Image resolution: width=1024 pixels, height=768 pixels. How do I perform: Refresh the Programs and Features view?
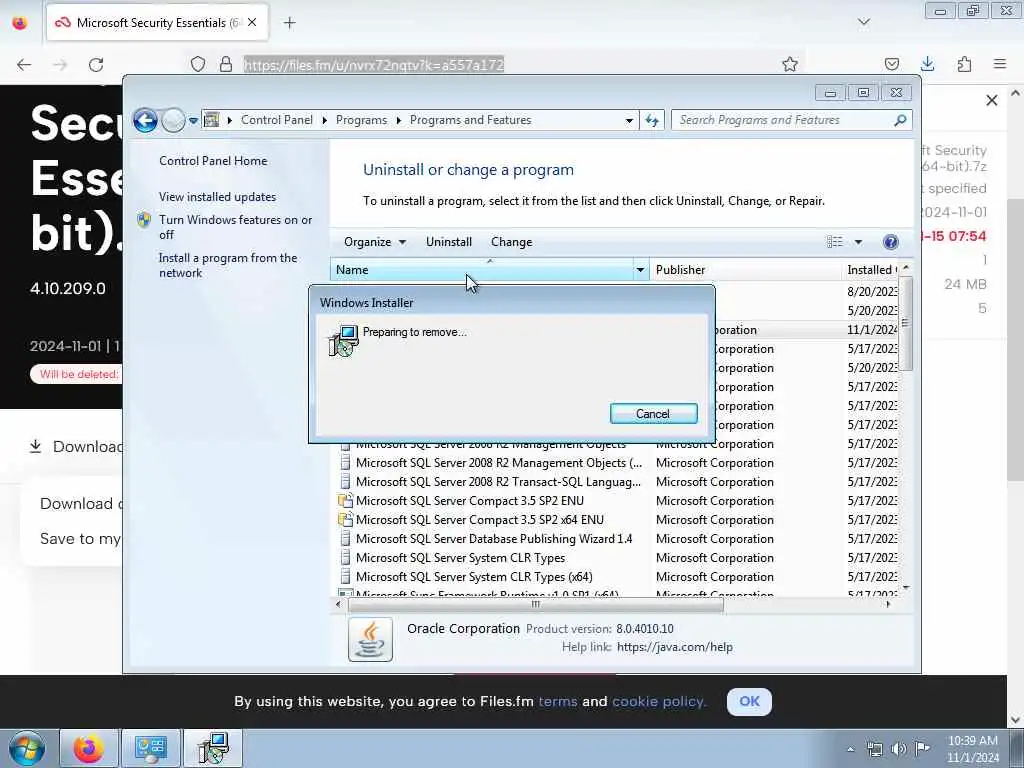[652, 120]
